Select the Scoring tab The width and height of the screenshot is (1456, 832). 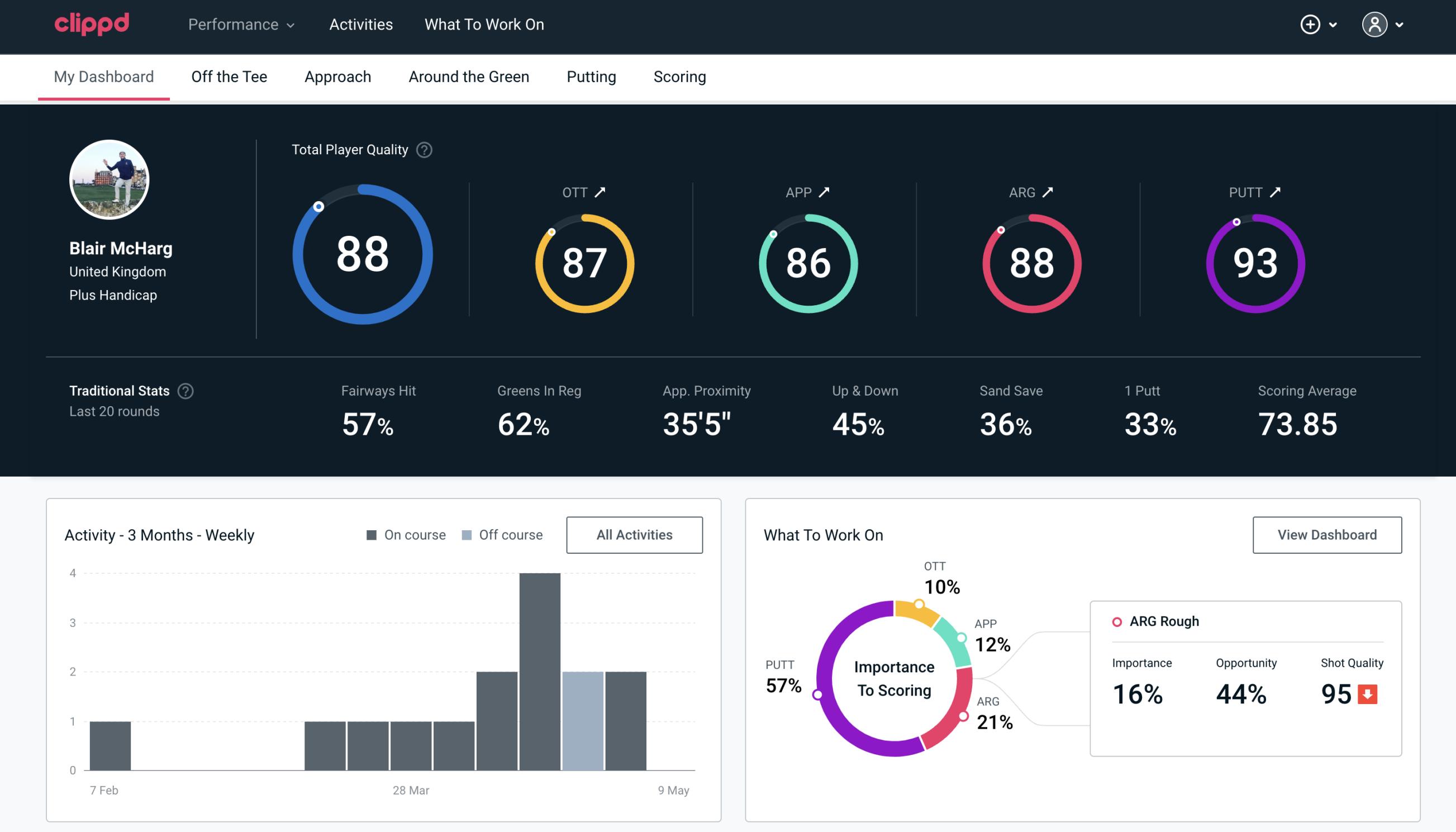(x=680, y=77)
